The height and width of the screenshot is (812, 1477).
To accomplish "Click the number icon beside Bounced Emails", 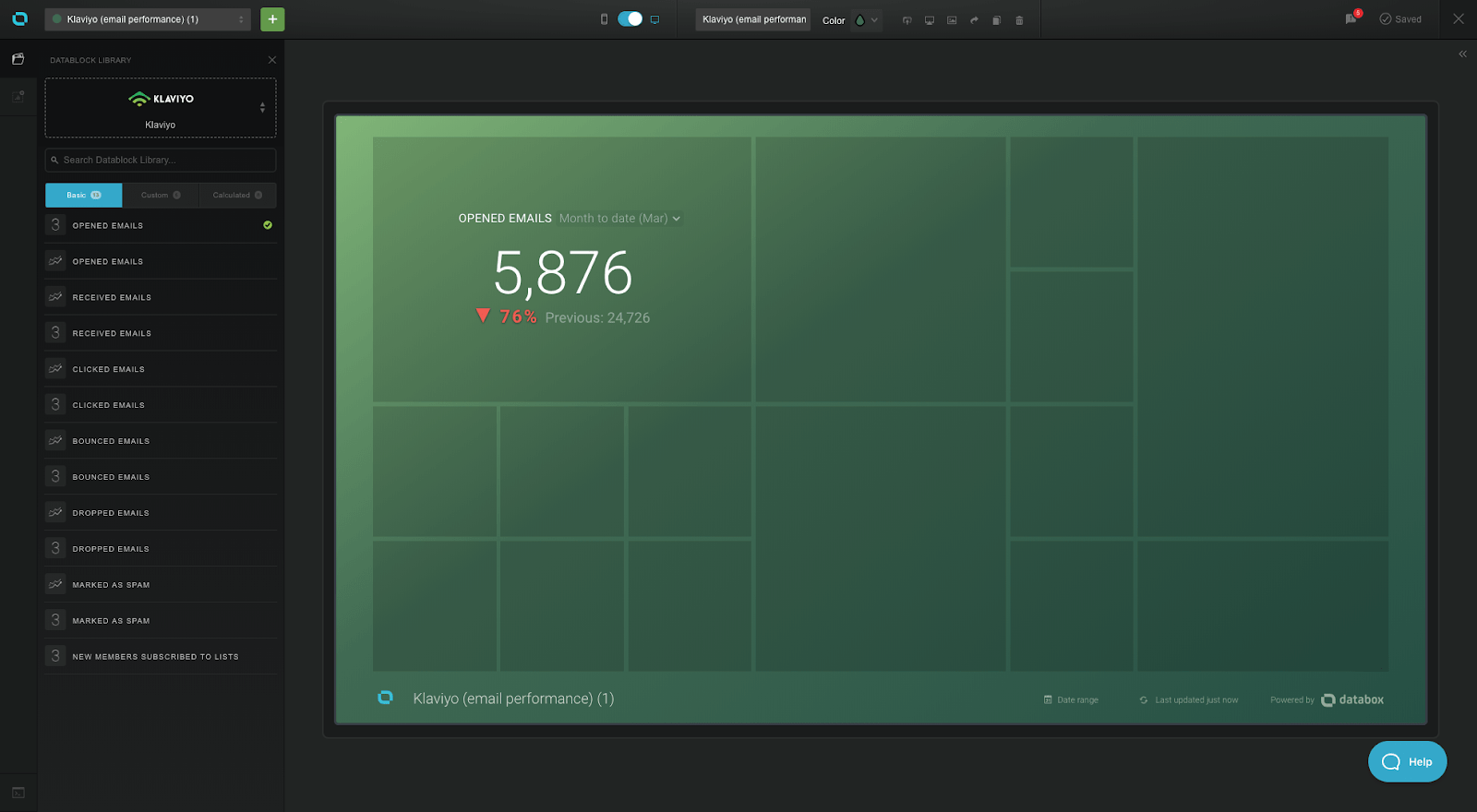I will click(55, 477).
